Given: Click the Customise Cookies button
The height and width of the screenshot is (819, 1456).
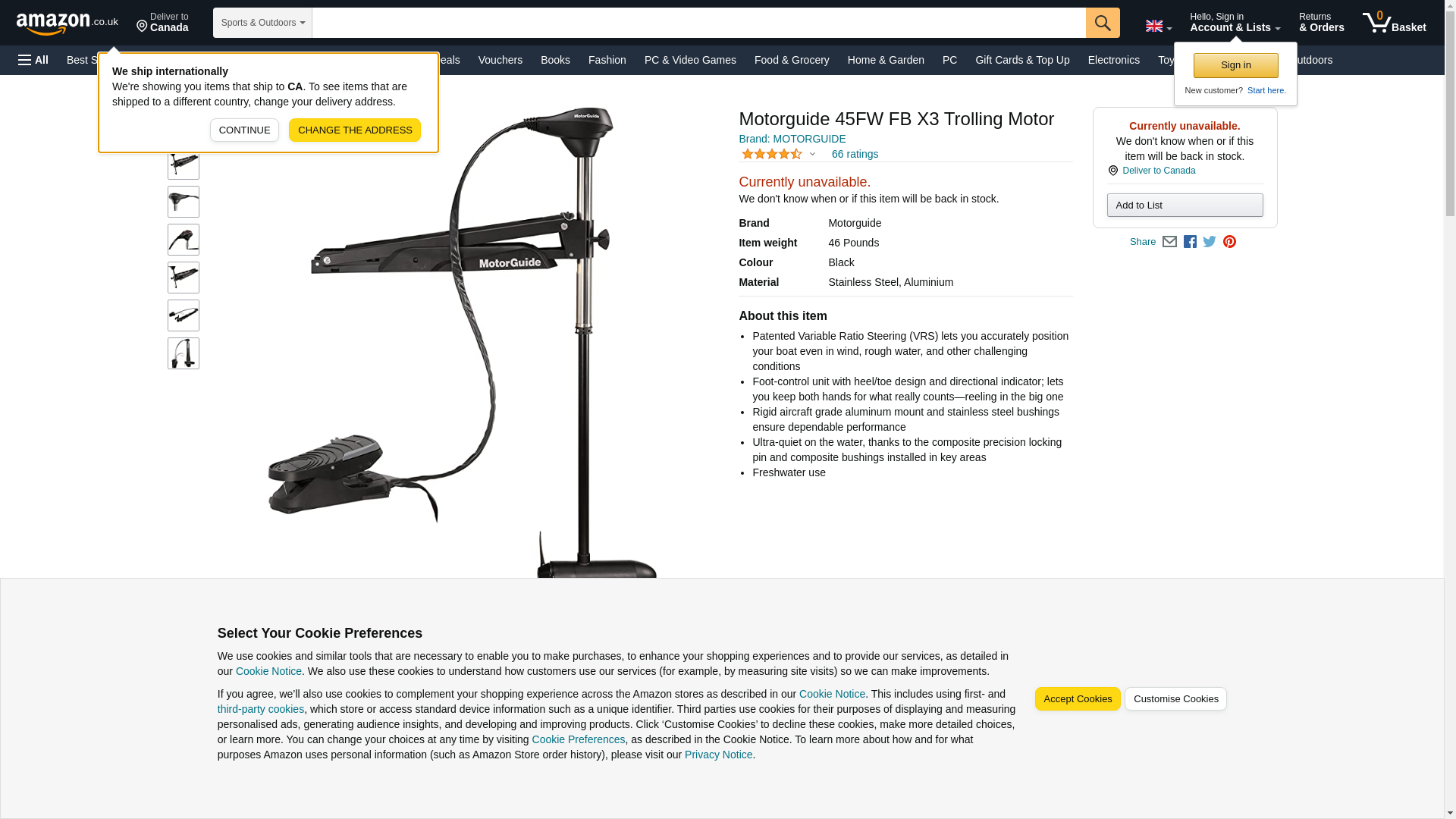Looking at the screenshot, I should pos(1175,699).
